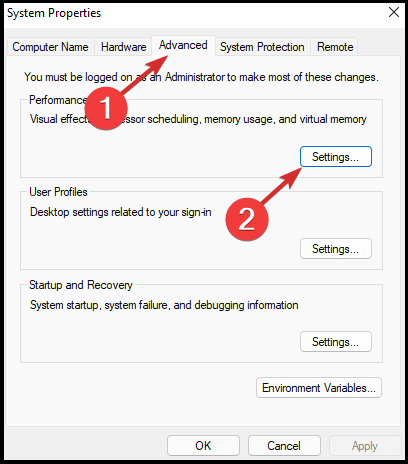The width and height of the screenshot is (408, 464).
Task: Click the Administrator logon notice text
Action: [201, 77]
